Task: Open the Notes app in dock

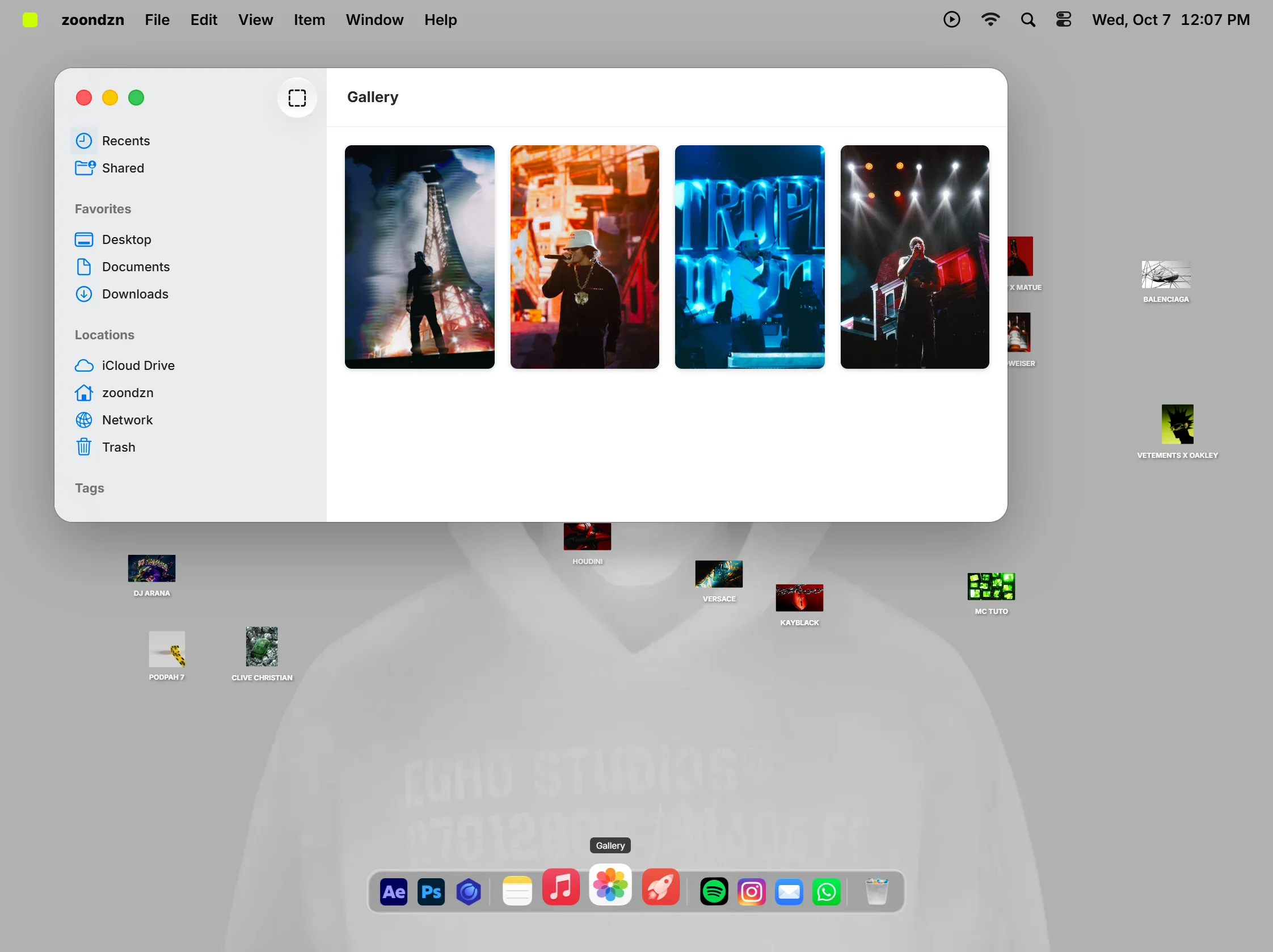Action: tap(517, 891)
